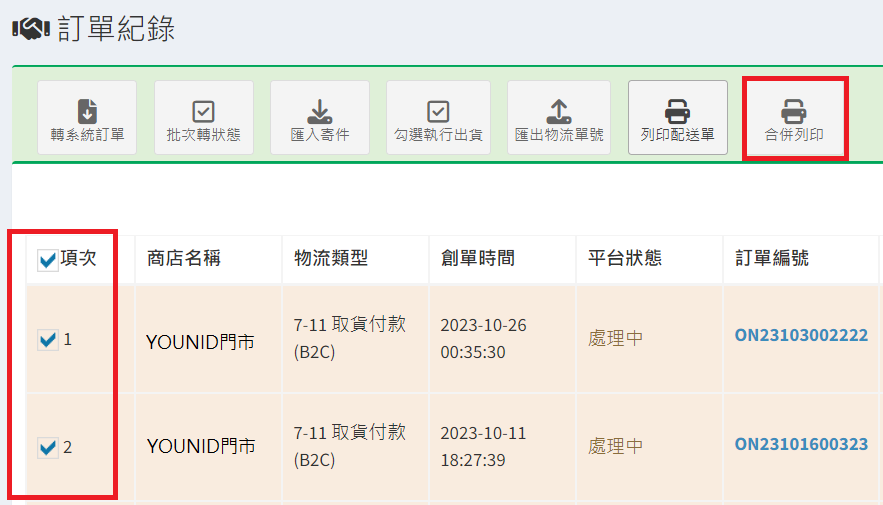
Task: Click the 匯入寄件 import arrow icon
Action: pos(319,110)
